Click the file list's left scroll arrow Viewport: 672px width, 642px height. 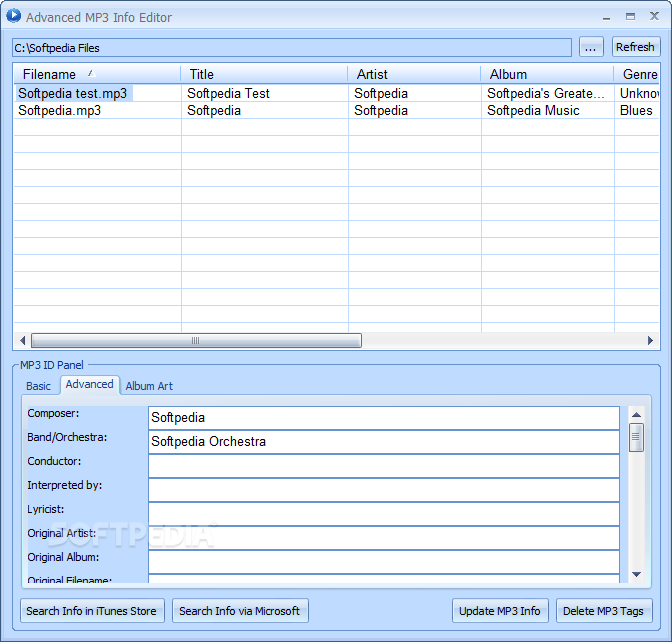[x=22, y=341]
